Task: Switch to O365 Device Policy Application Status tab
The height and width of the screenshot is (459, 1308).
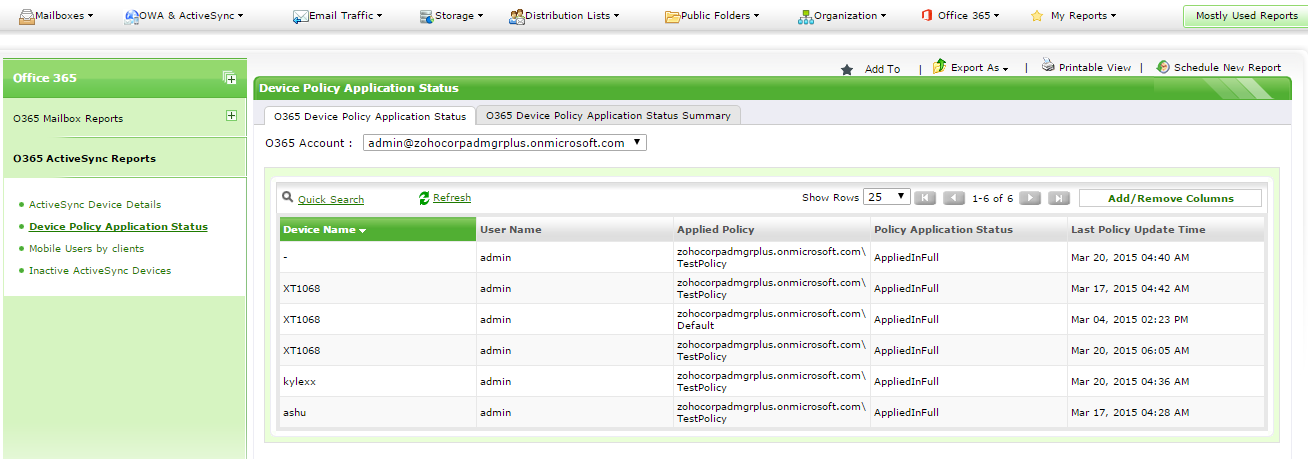Action: point(370,116)
